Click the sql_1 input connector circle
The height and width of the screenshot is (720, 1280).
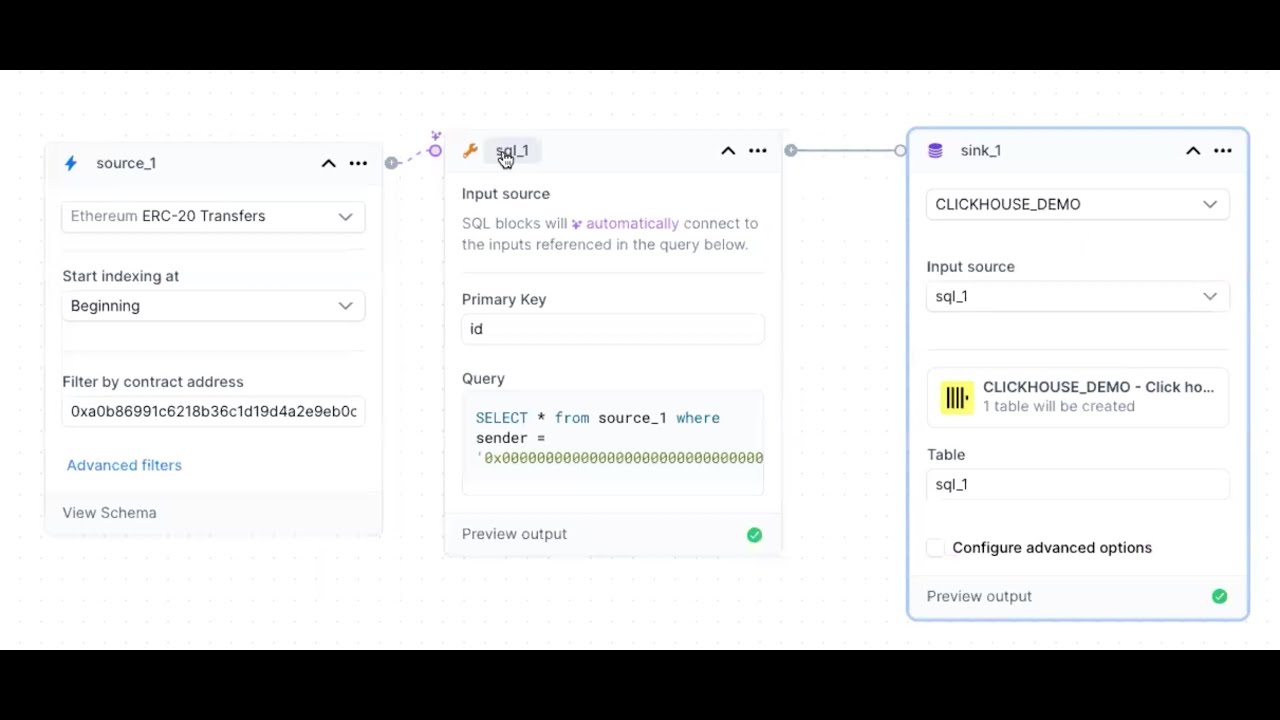[x=435, y=151]
